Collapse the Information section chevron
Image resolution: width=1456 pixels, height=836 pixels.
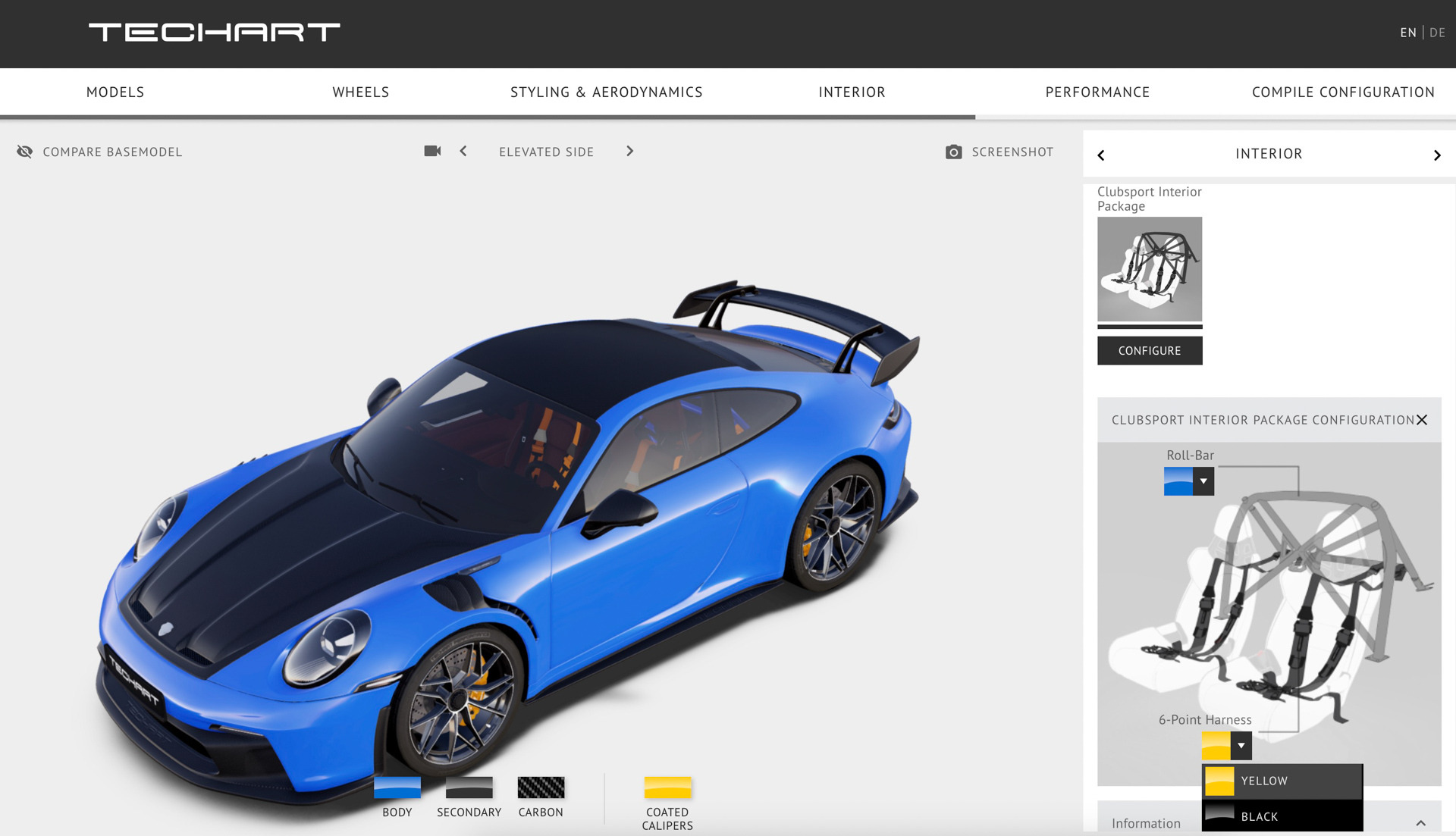(x=1421, y=823)
